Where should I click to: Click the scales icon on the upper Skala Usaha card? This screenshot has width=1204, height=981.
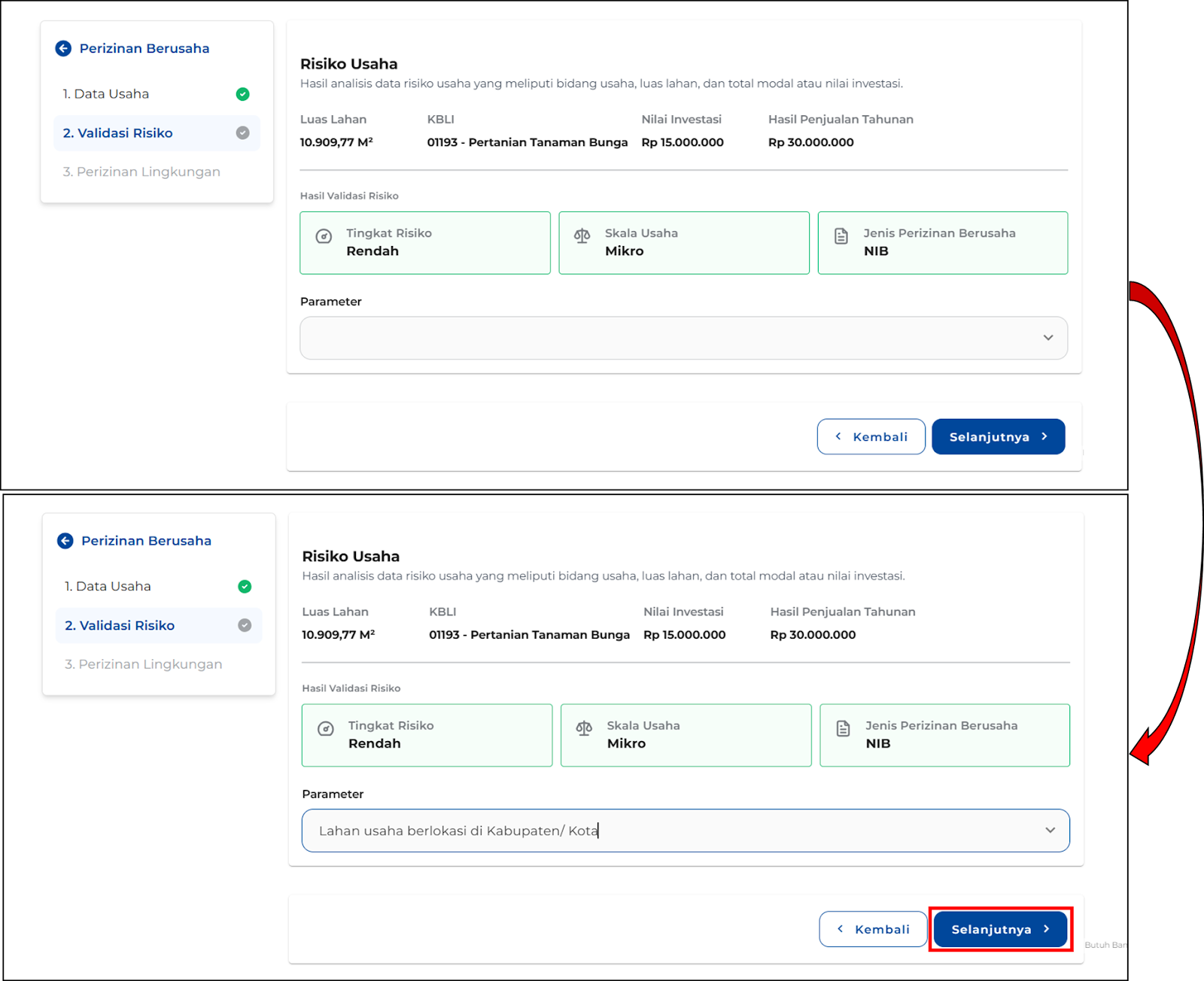tap(582, 236)
